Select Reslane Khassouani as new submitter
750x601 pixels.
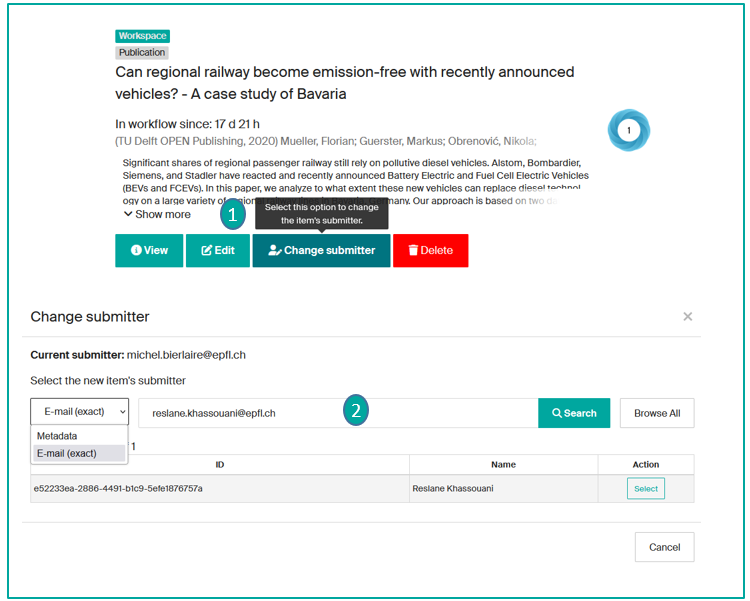point(645,489)
